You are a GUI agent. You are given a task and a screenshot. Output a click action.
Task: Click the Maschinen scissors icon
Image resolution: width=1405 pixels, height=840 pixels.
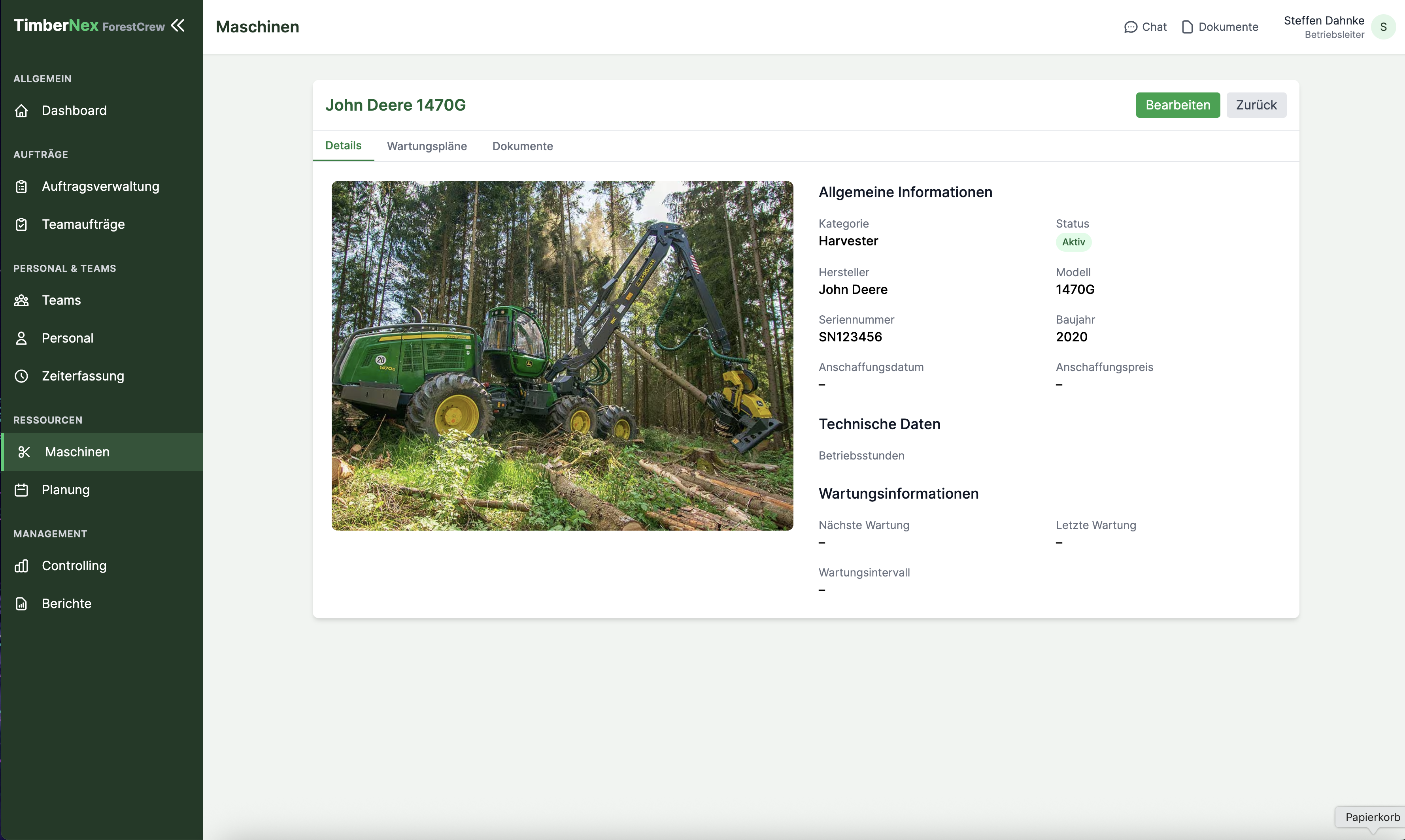25,452
